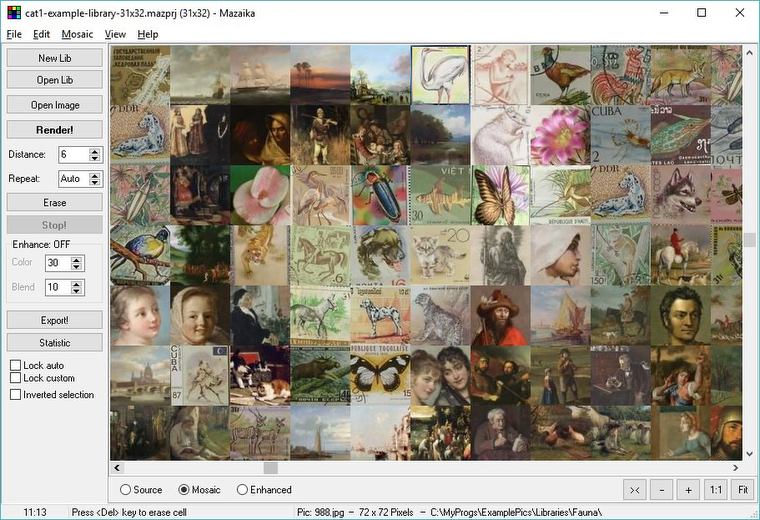The height and width of the screenshot is (520, 760).
Task: Click the Fit zoom button
Action: tap(743, 490)
